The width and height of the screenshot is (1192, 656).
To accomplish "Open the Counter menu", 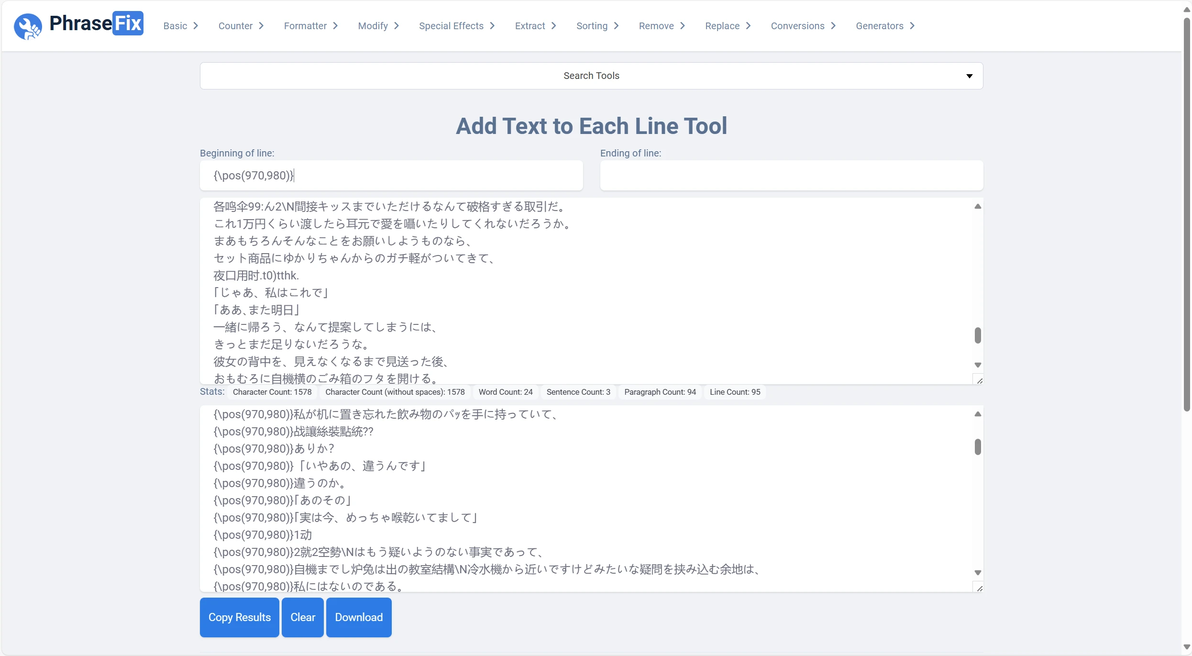I will (x=241, y=26).
